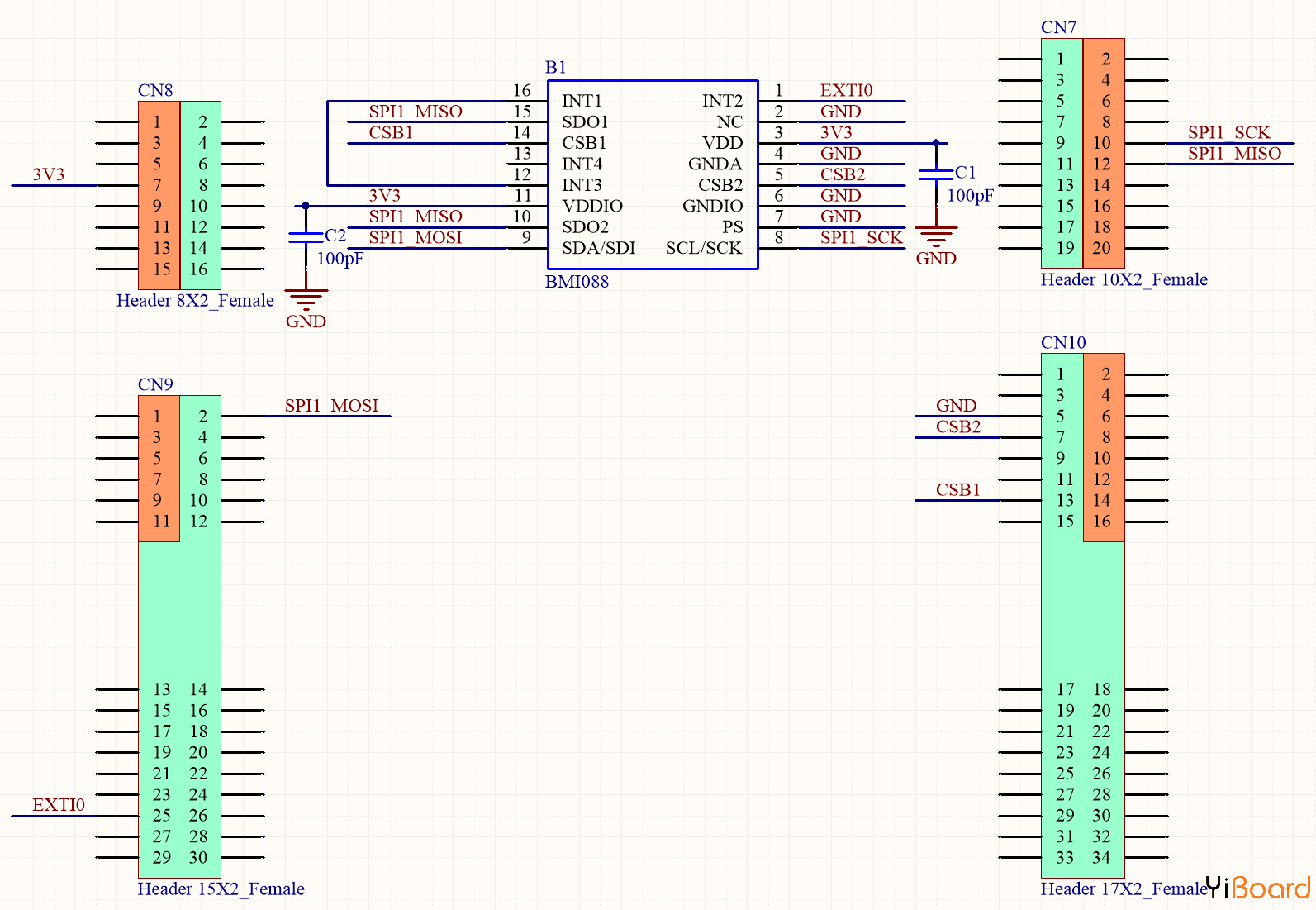Viewport: 1316px width, 910px height.
Task: Select the GNDA pin name inside BMI088
Action: pos(715,164)
